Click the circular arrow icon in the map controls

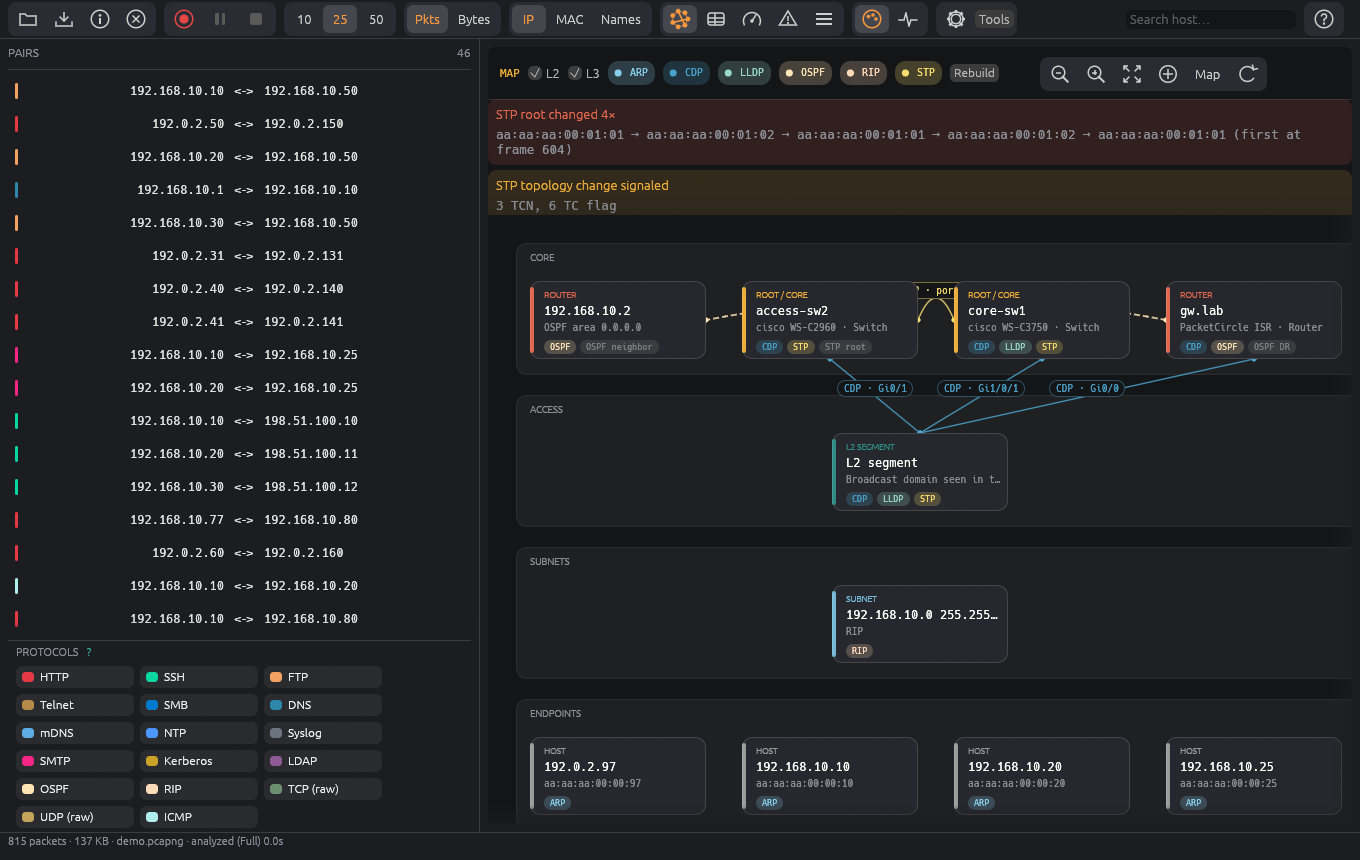1248,74
